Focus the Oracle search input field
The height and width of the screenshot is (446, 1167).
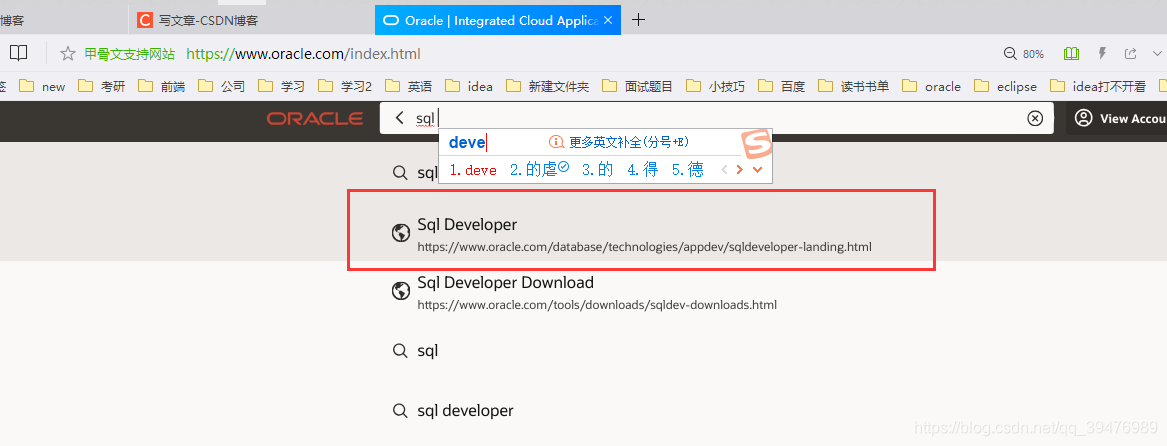716,118
